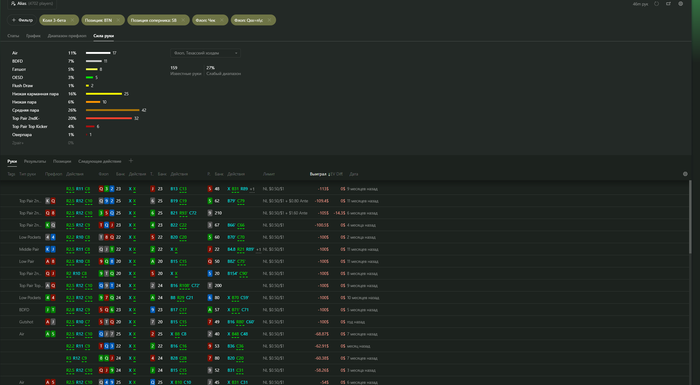700x385 pixels.
Task: Click the A J hole cards in Gutshot row
Action: [50, 322]
